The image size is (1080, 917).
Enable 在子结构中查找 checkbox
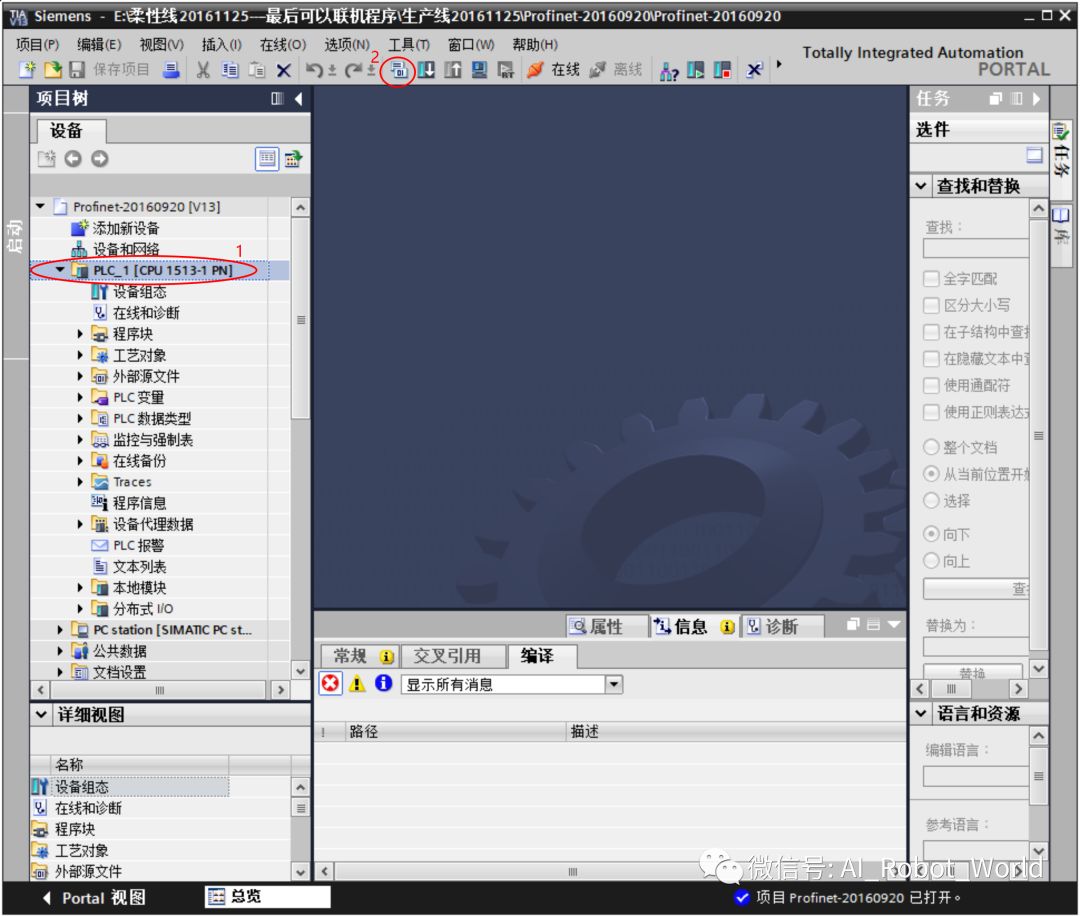931,333
